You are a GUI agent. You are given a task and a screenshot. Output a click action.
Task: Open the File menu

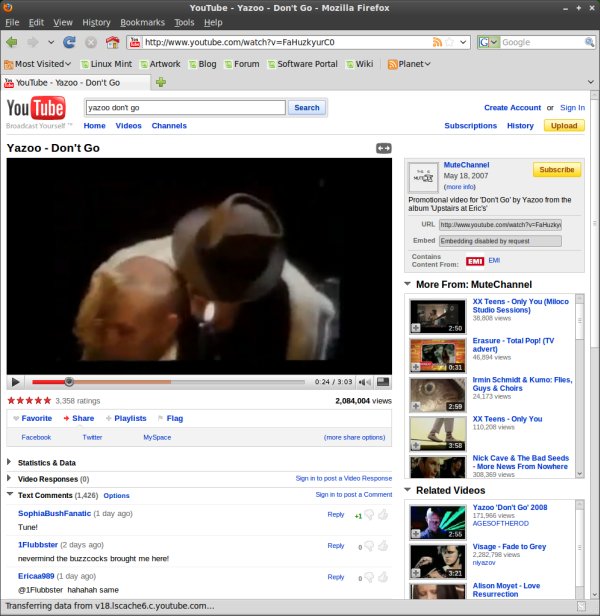tap(12, 22)
